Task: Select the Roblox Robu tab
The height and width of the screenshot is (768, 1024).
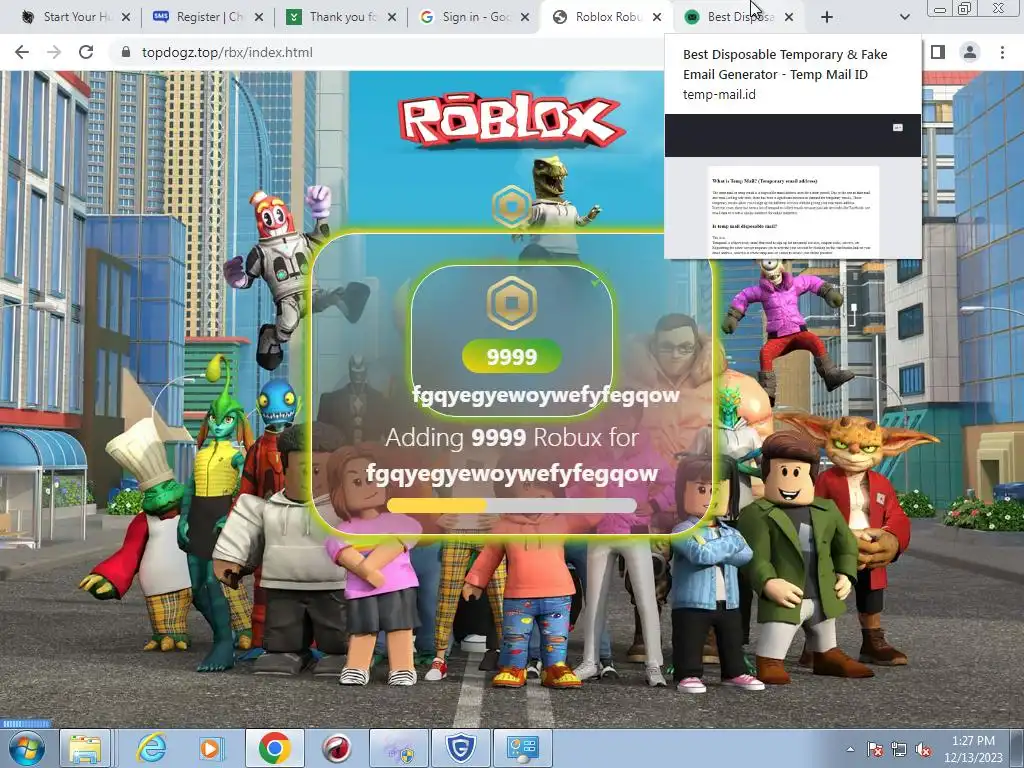Action: tap(605, 17)
